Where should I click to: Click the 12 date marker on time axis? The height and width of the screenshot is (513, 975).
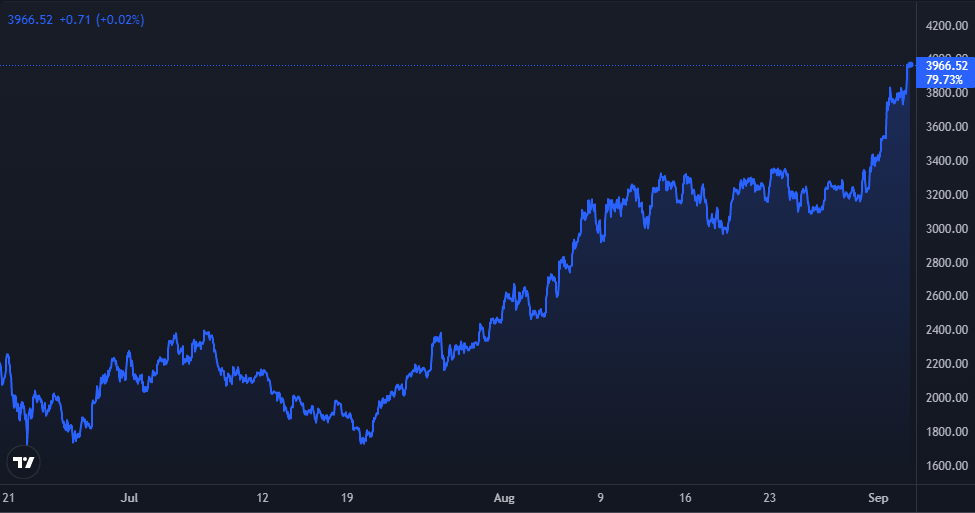pos(263,496)
